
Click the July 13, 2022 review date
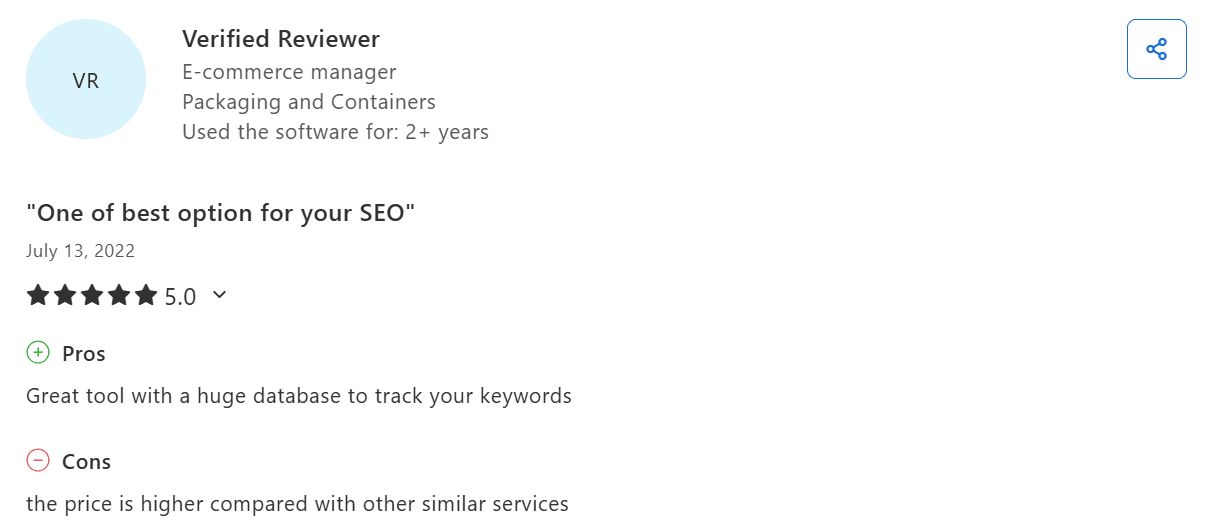80,251
